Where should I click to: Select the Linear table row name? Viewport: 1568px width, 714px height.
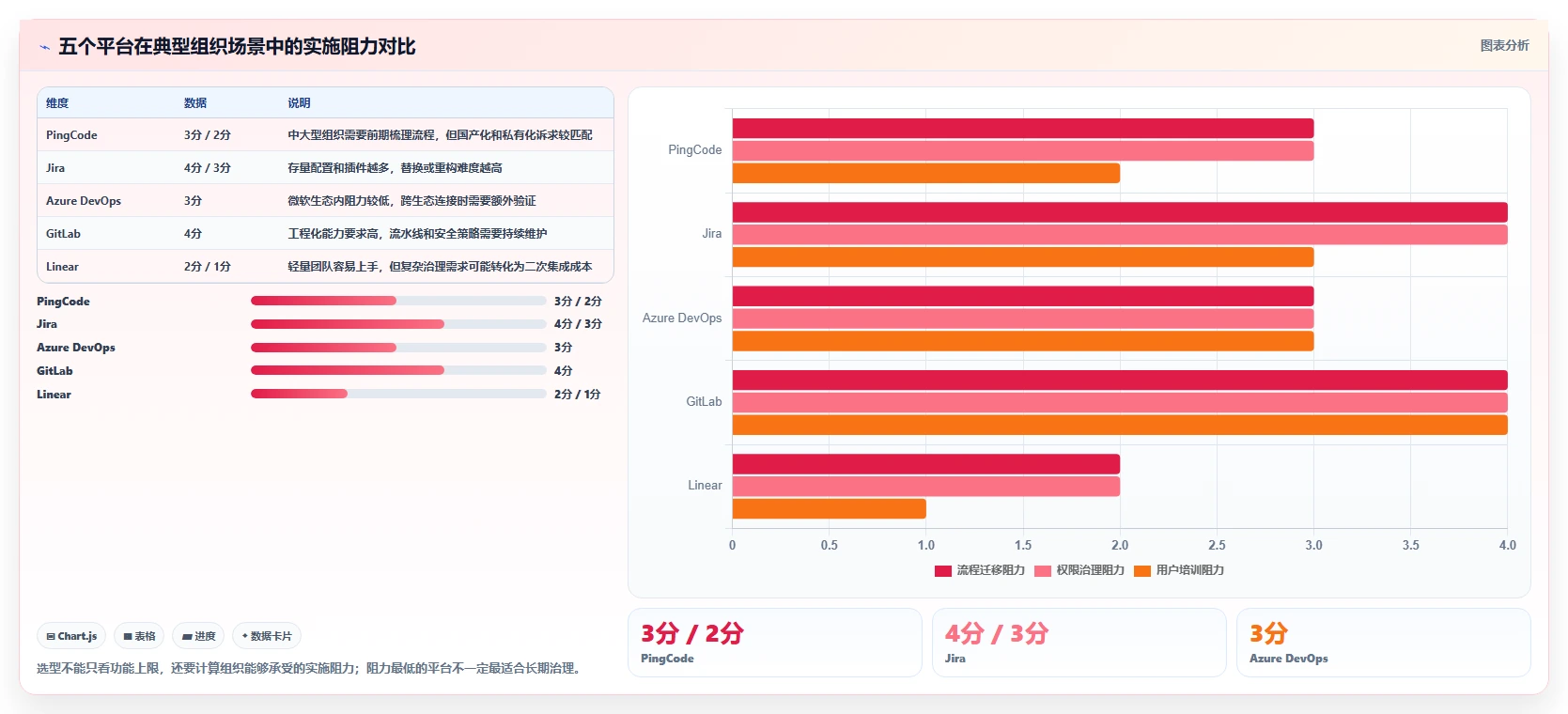(x=62, y=267)
